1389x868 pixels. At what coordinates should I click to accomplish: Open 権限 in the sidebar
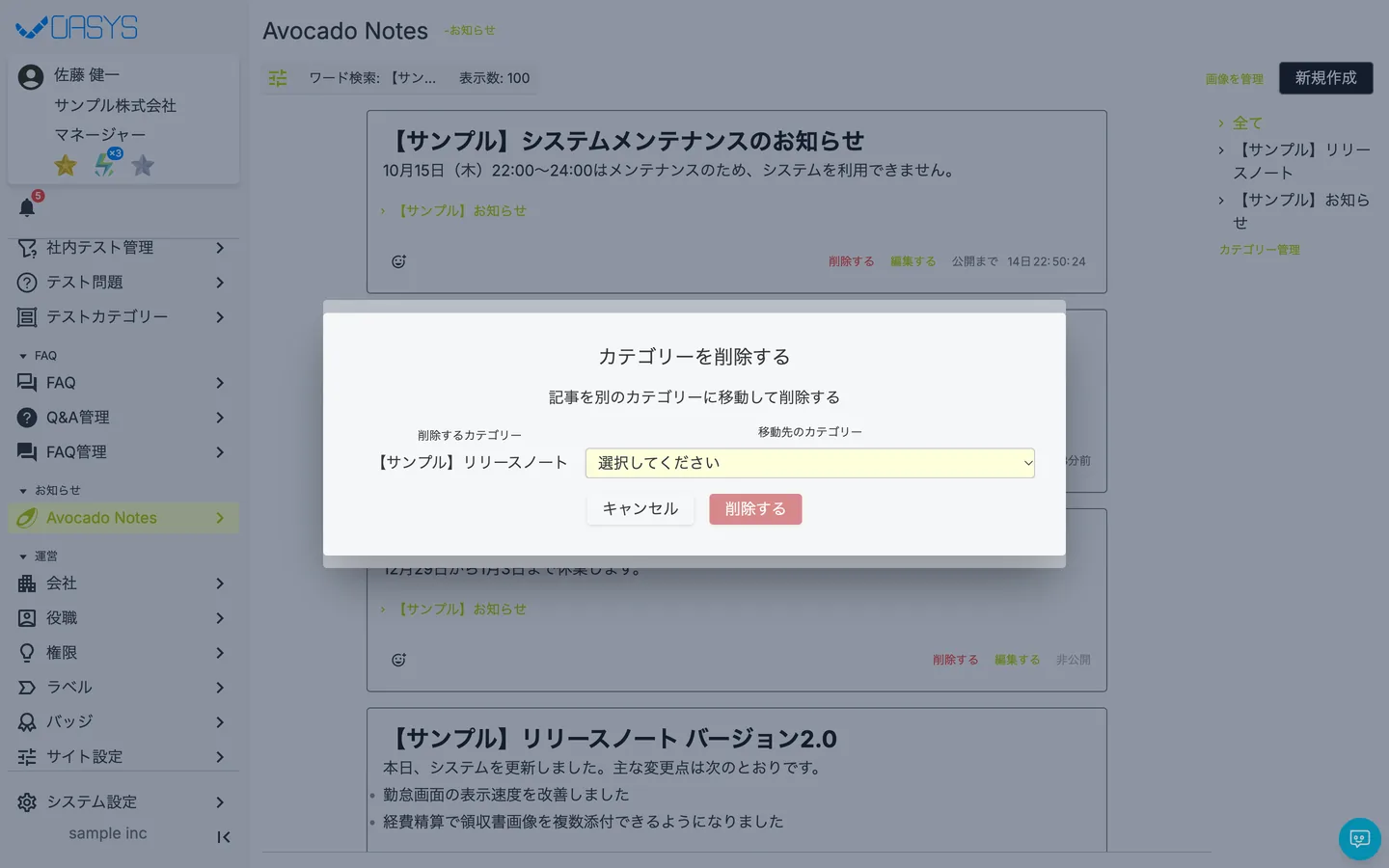pyautogui.click(x=123, y=653)
